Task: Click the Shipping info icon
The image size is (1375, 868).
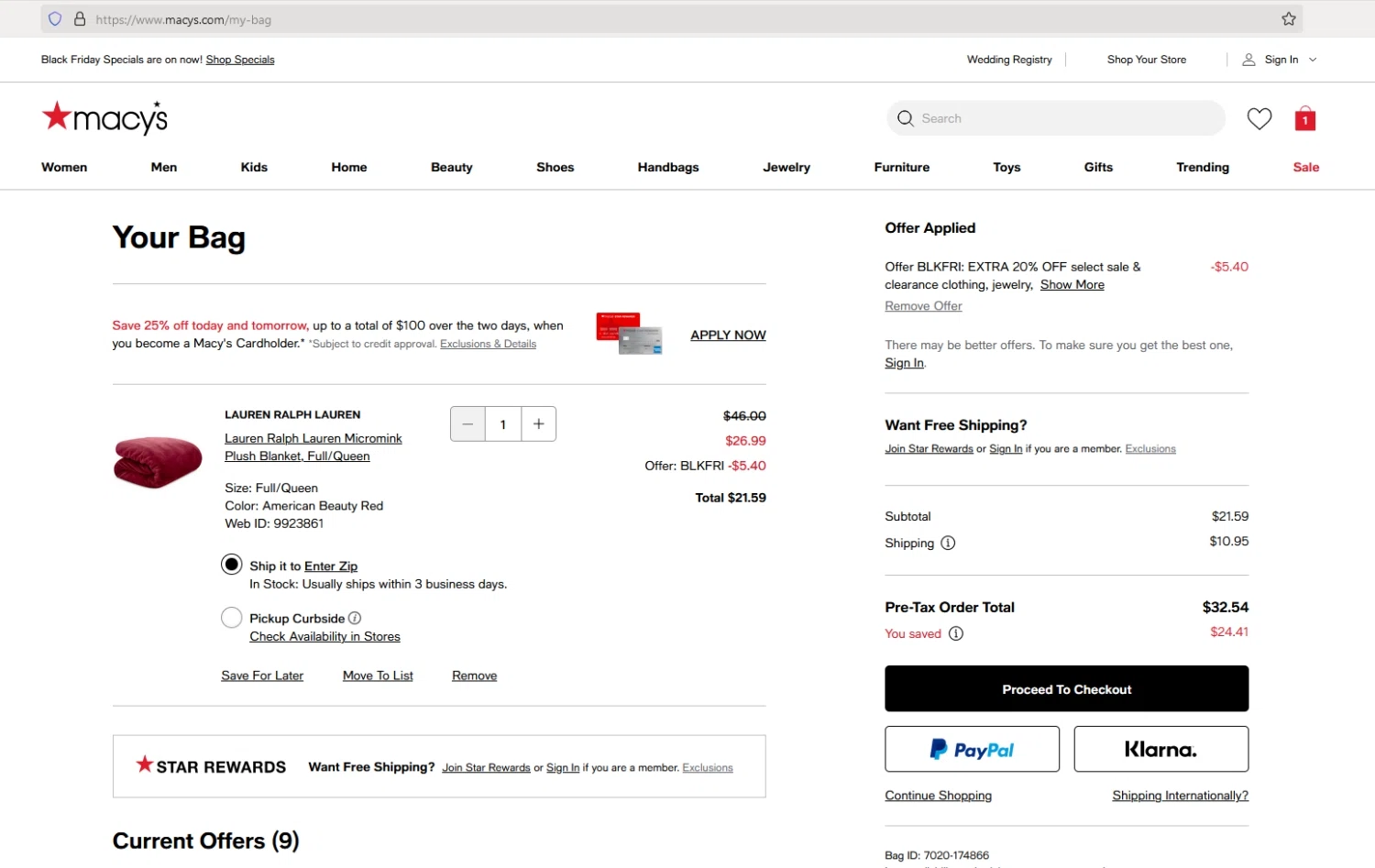Action: pyautogui.click(x=948, y=543)
